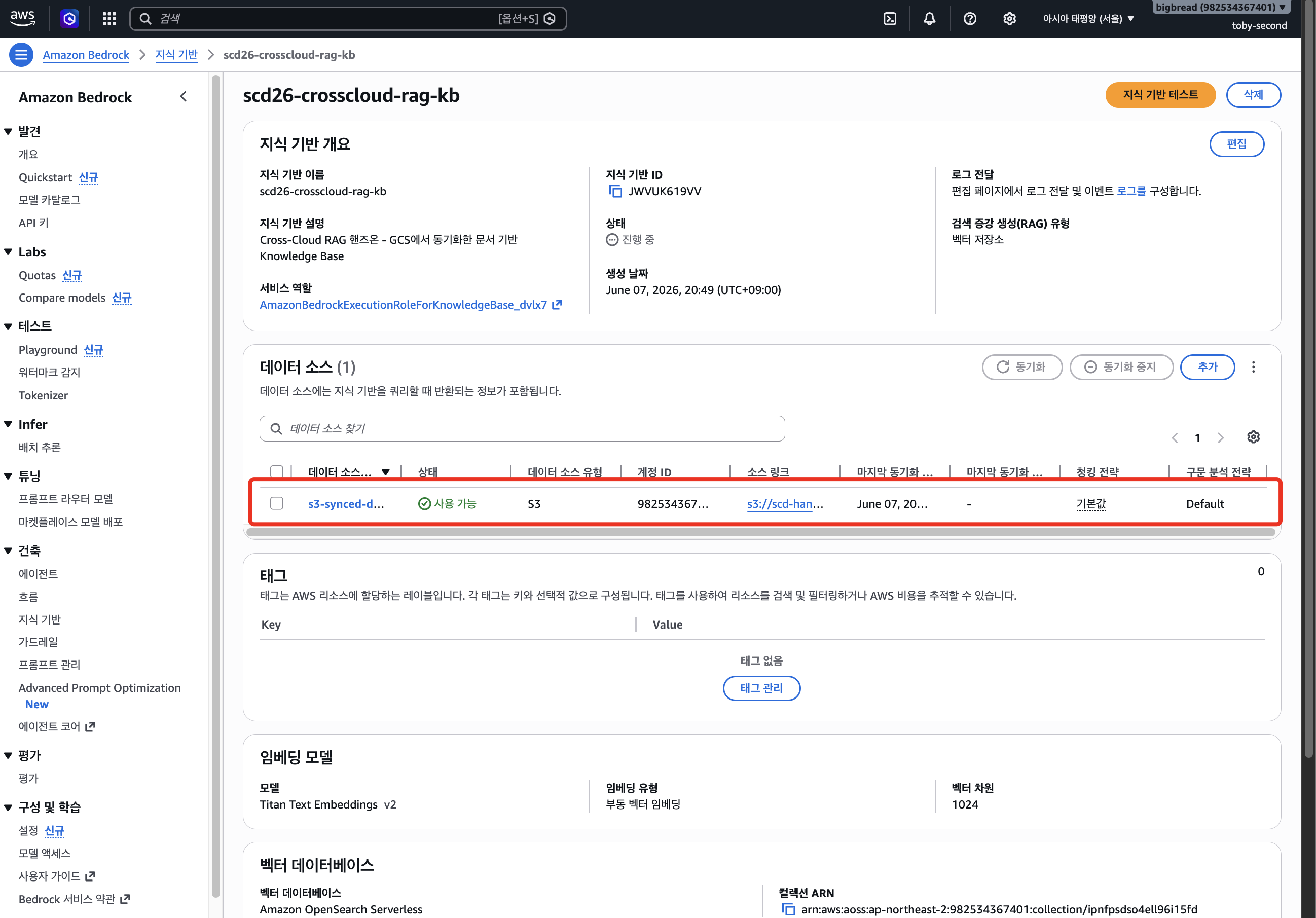Tick the s3-synced data source checkbox

pyautogui.click(x=276, y=503)
